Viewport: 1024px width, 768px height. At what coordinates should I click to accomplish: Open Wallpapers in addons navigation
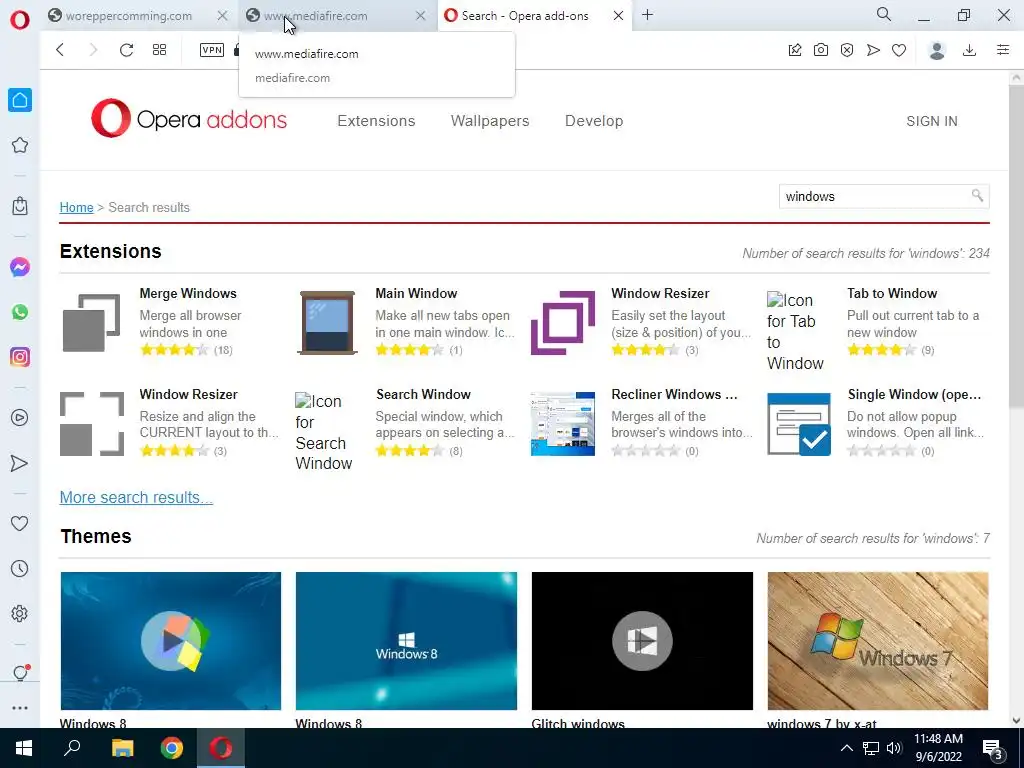point(490,121)
